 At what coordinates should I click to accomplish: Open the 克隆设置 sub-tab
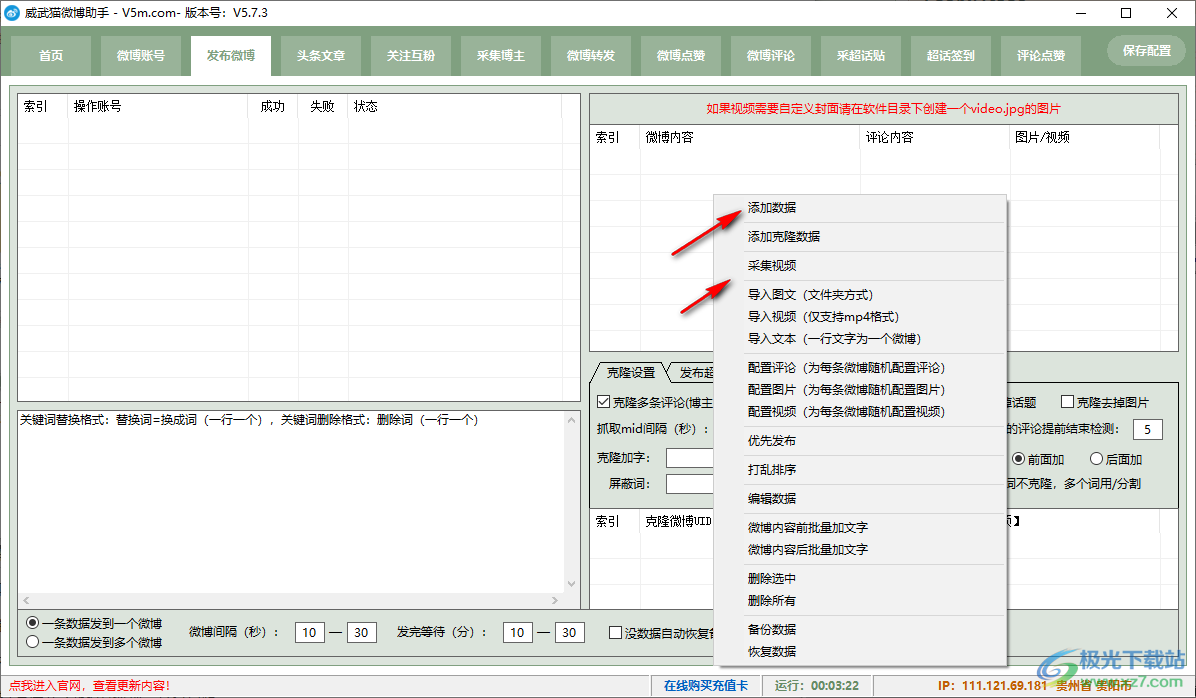coord(630,372)
